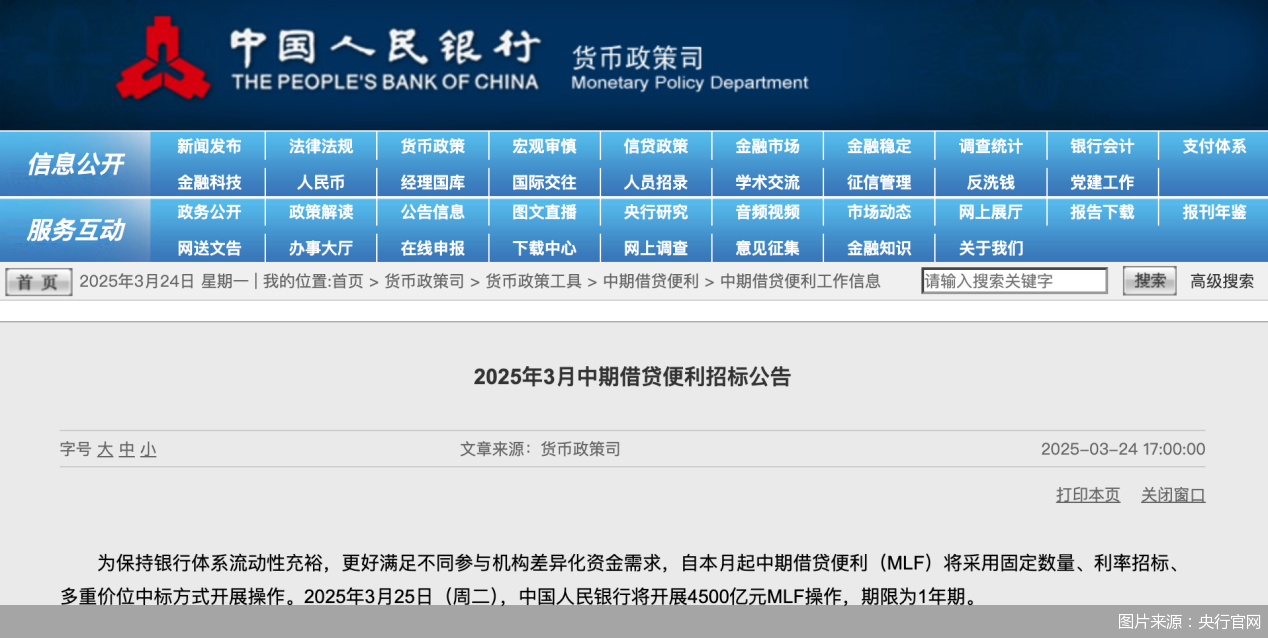
Task: Open 办事大厅 navigation item
Action: pos(321,248)
